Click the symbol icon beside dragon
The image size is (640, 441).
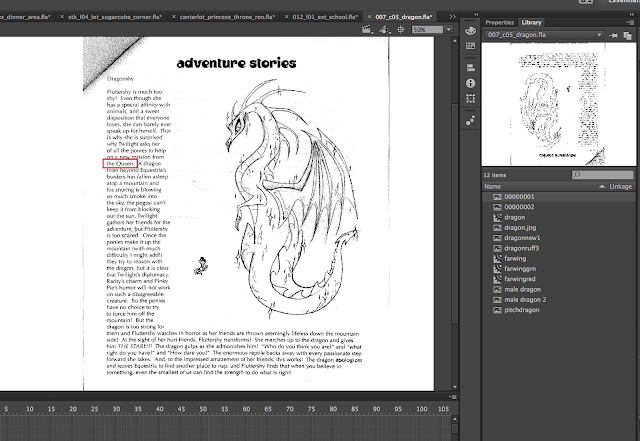pyautogui.click(x=497, y=217)
